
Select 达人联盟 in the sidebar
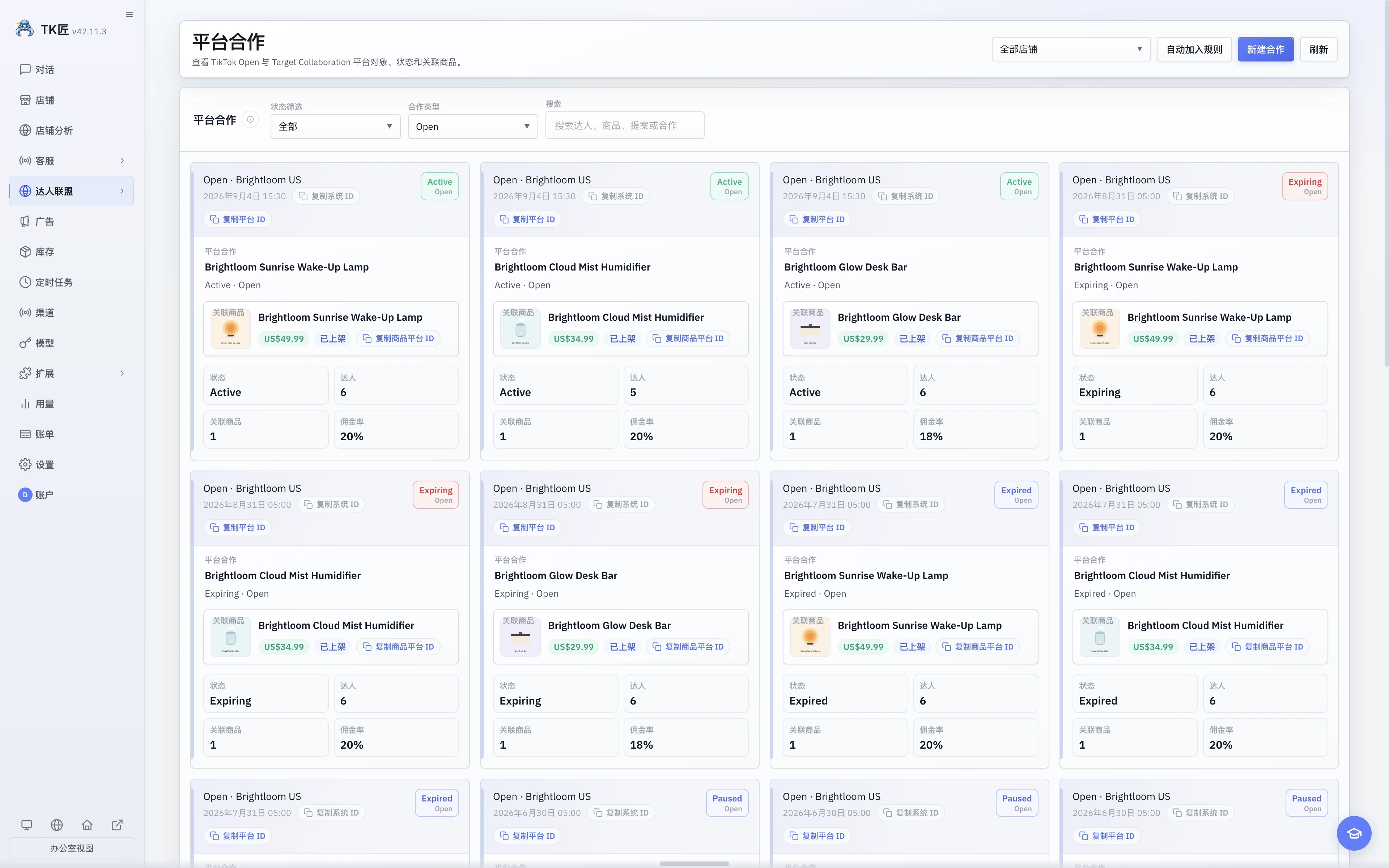tap(72, 191)
